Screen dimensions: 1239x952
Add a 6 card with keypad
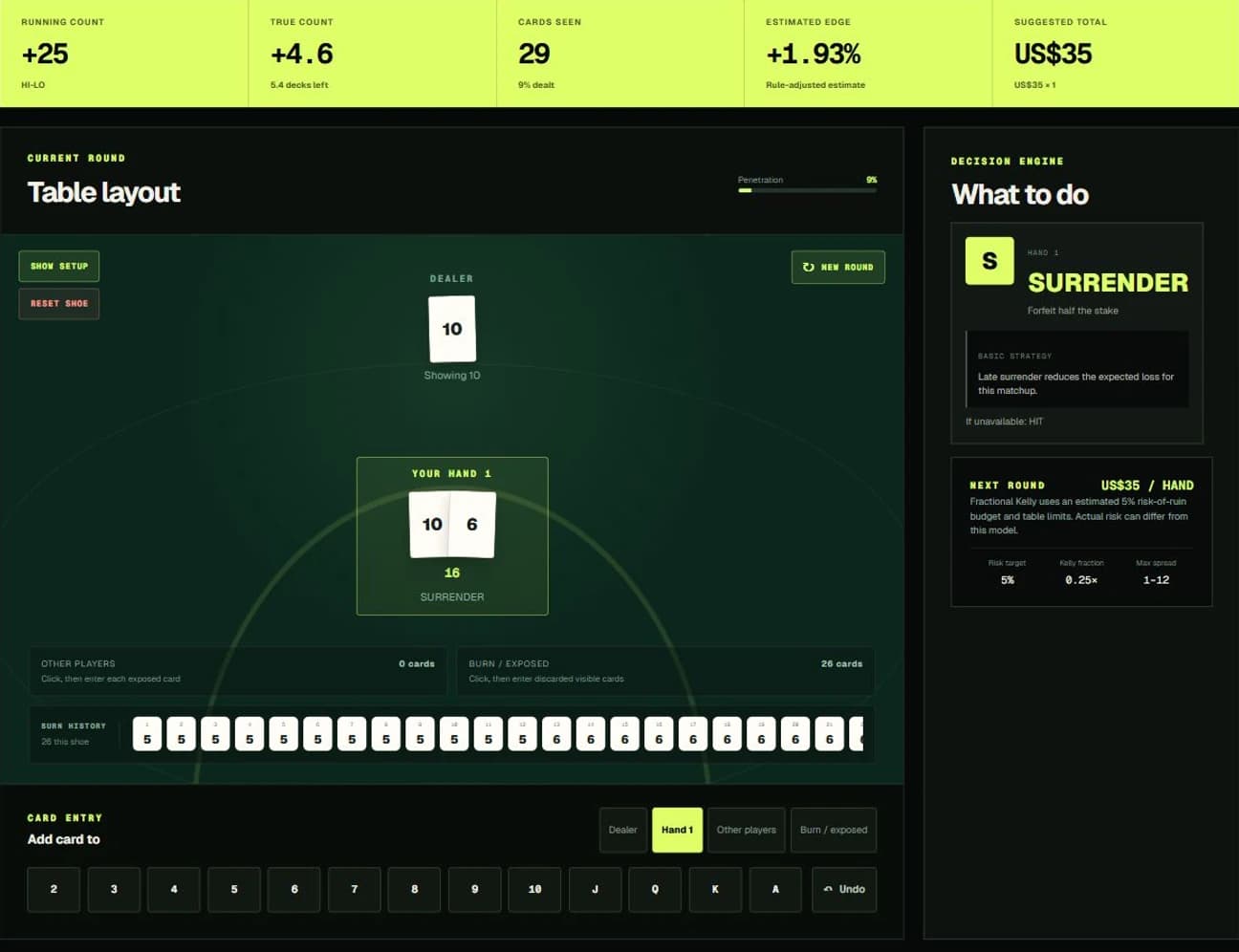coord(294,889)
